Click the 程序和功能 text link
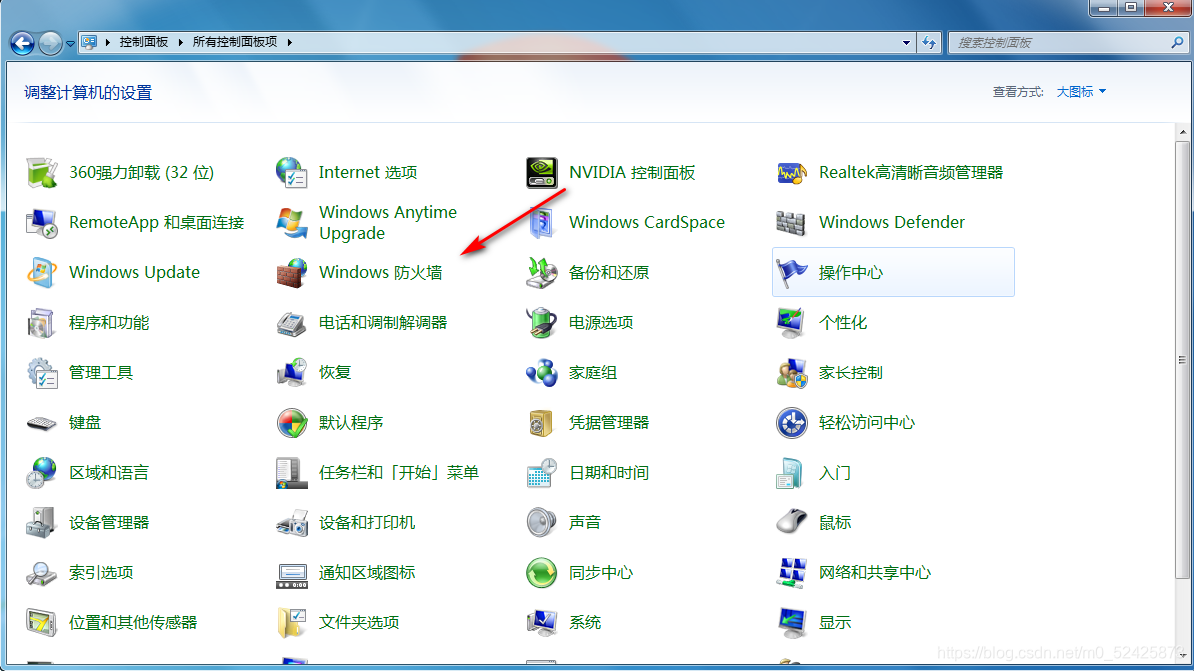This screenshot has height=671, width=1194. point(109,322)
